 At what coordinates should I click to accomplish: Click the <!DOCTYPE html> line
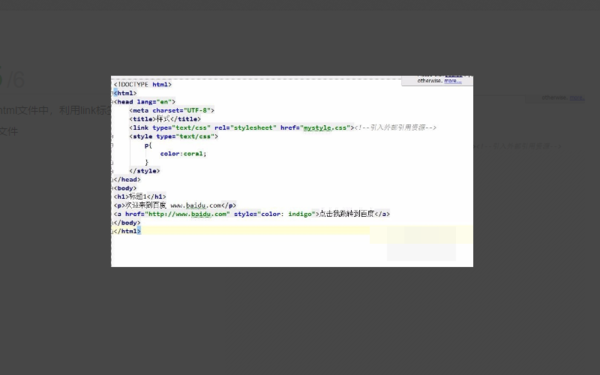pos(143,85)
